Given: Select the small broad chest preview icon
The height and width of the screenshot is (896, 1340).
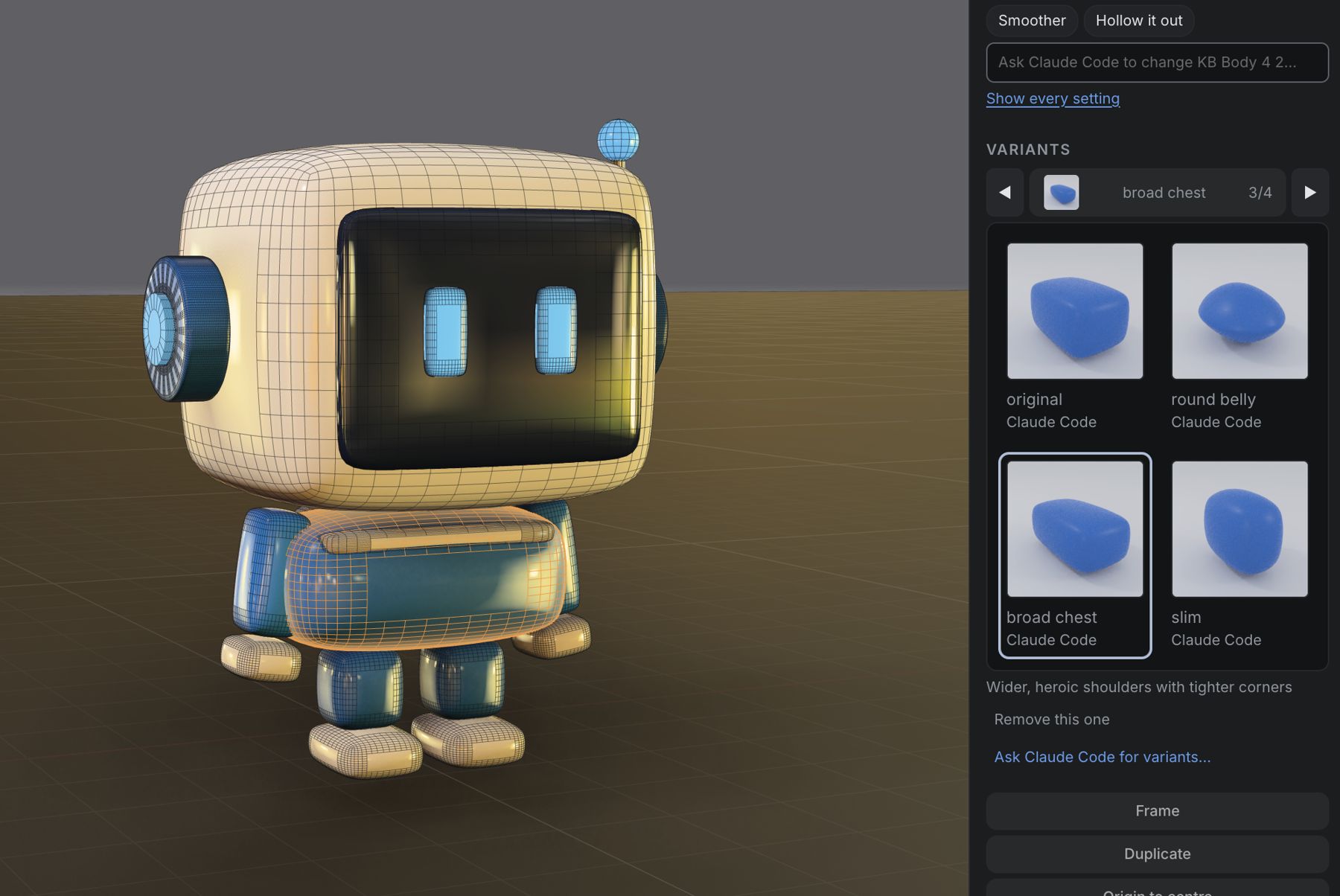Looking at the screenshot, I should (1061, 193).
